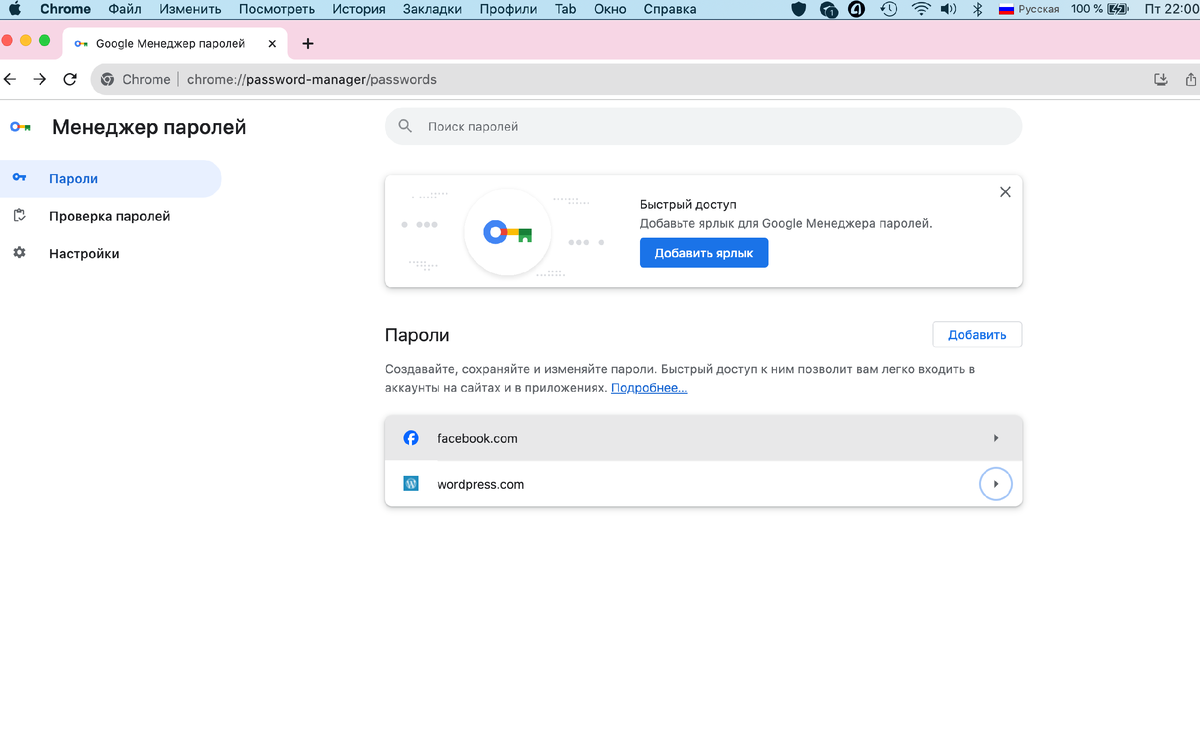Click the shield icon in menu bar
The height and width of the screenshot is (746, 1200).
[x=798, y=9]
